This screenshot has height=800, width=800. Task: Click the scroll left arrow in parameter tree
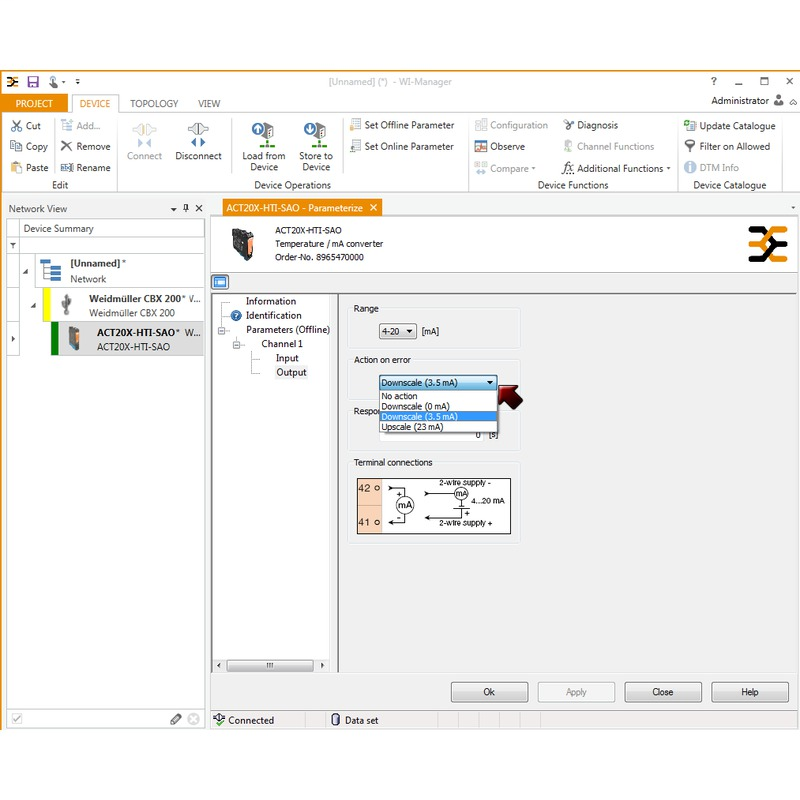click(x=219, y=665)
